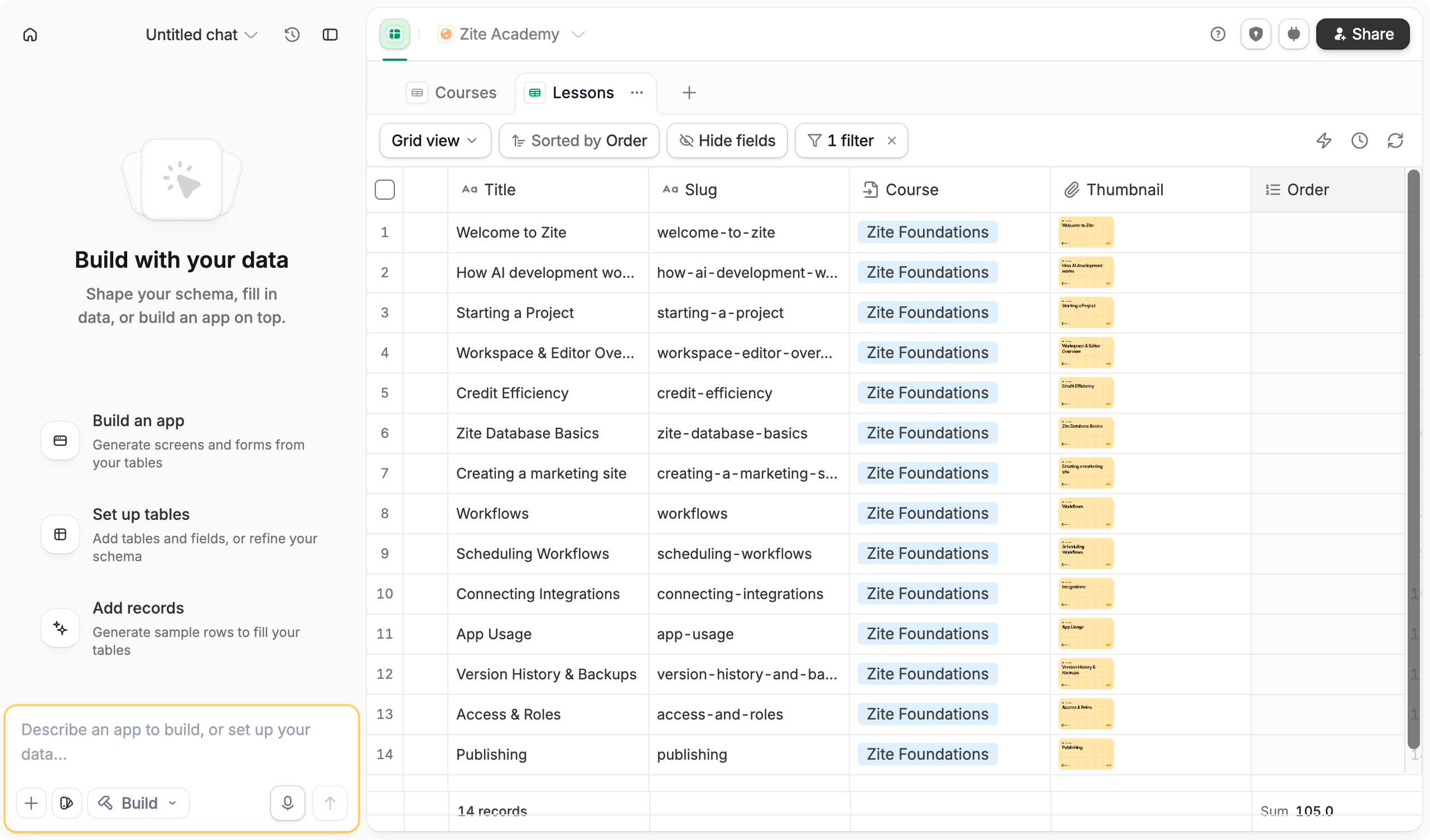Screen dimensions: 1430x840
Task: Open the plug integrations icon
Action: click(1294, 34)
